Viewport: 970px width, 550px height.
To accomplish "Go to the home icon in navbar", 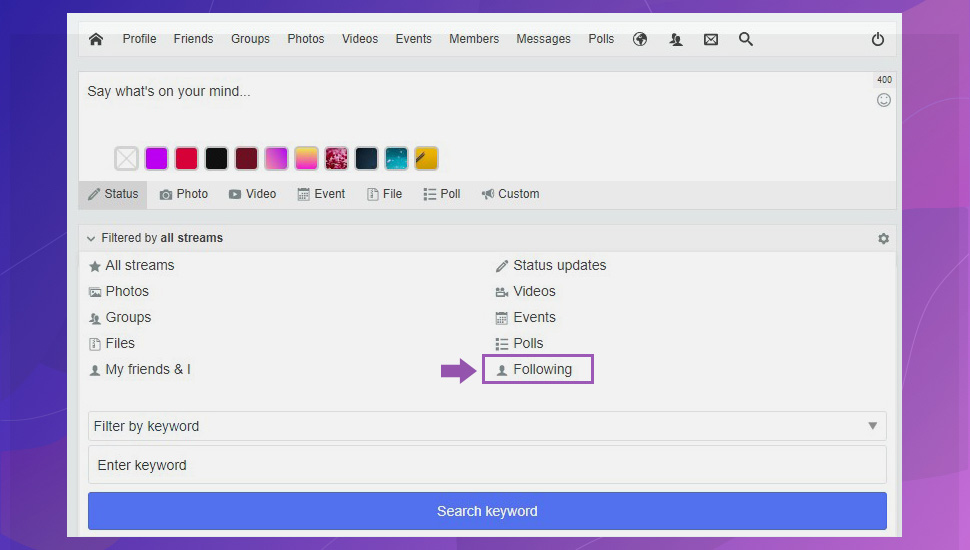I will point(96,39).
